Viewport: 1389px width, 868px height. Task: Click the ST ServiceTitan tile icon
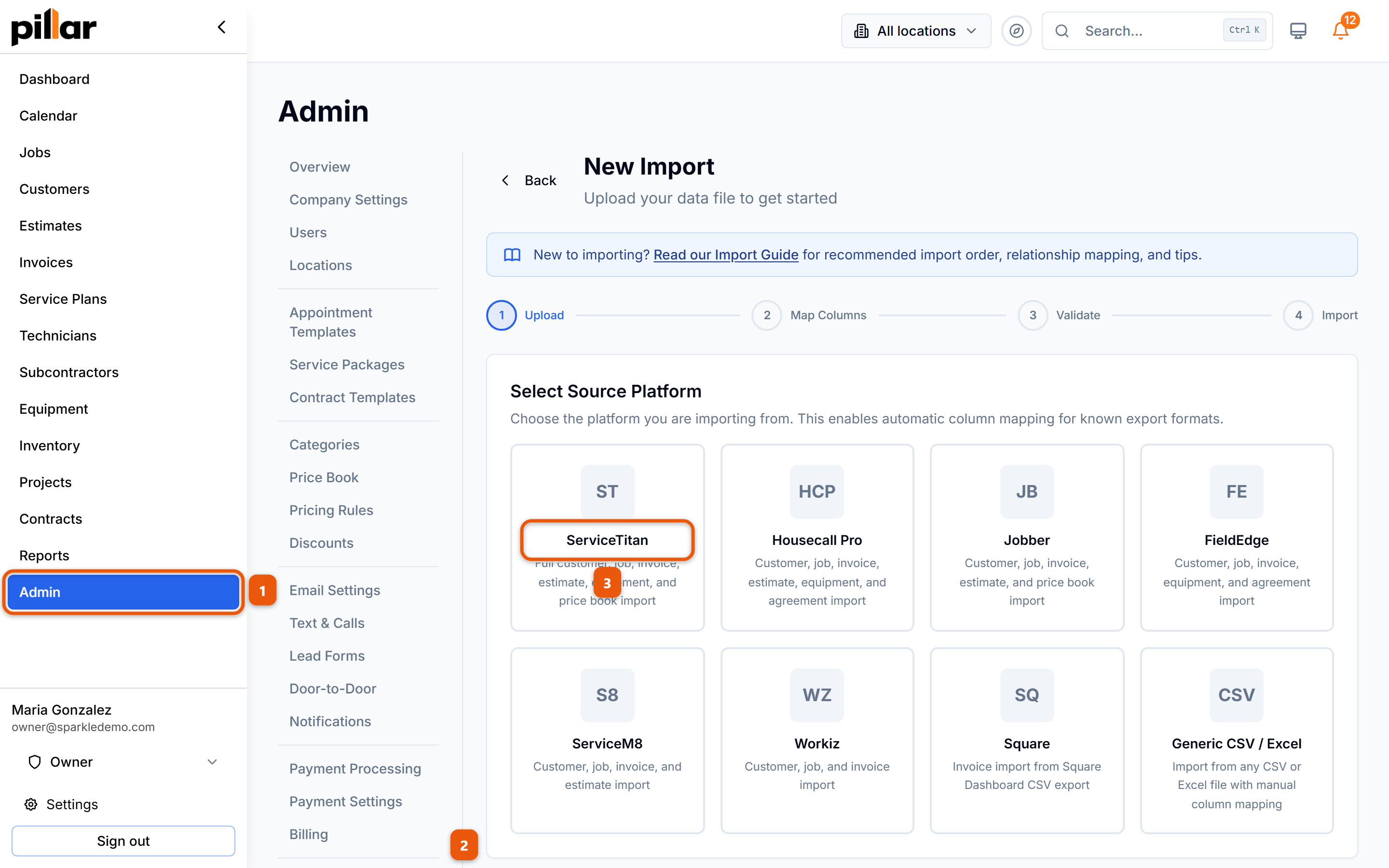[x=607, y=491]
